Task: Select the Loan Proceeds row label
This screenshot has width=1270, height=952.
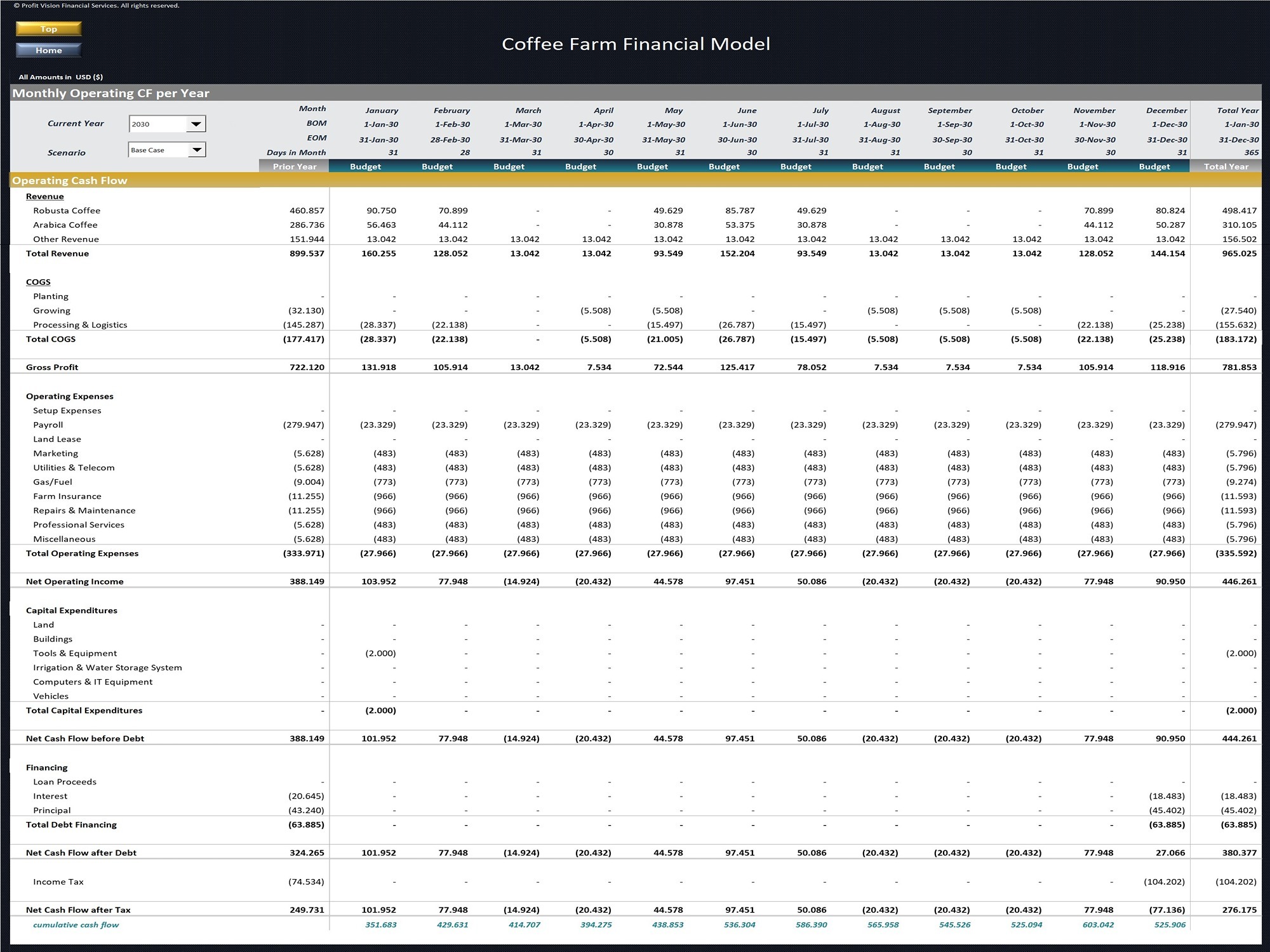Action: point(65,782)
